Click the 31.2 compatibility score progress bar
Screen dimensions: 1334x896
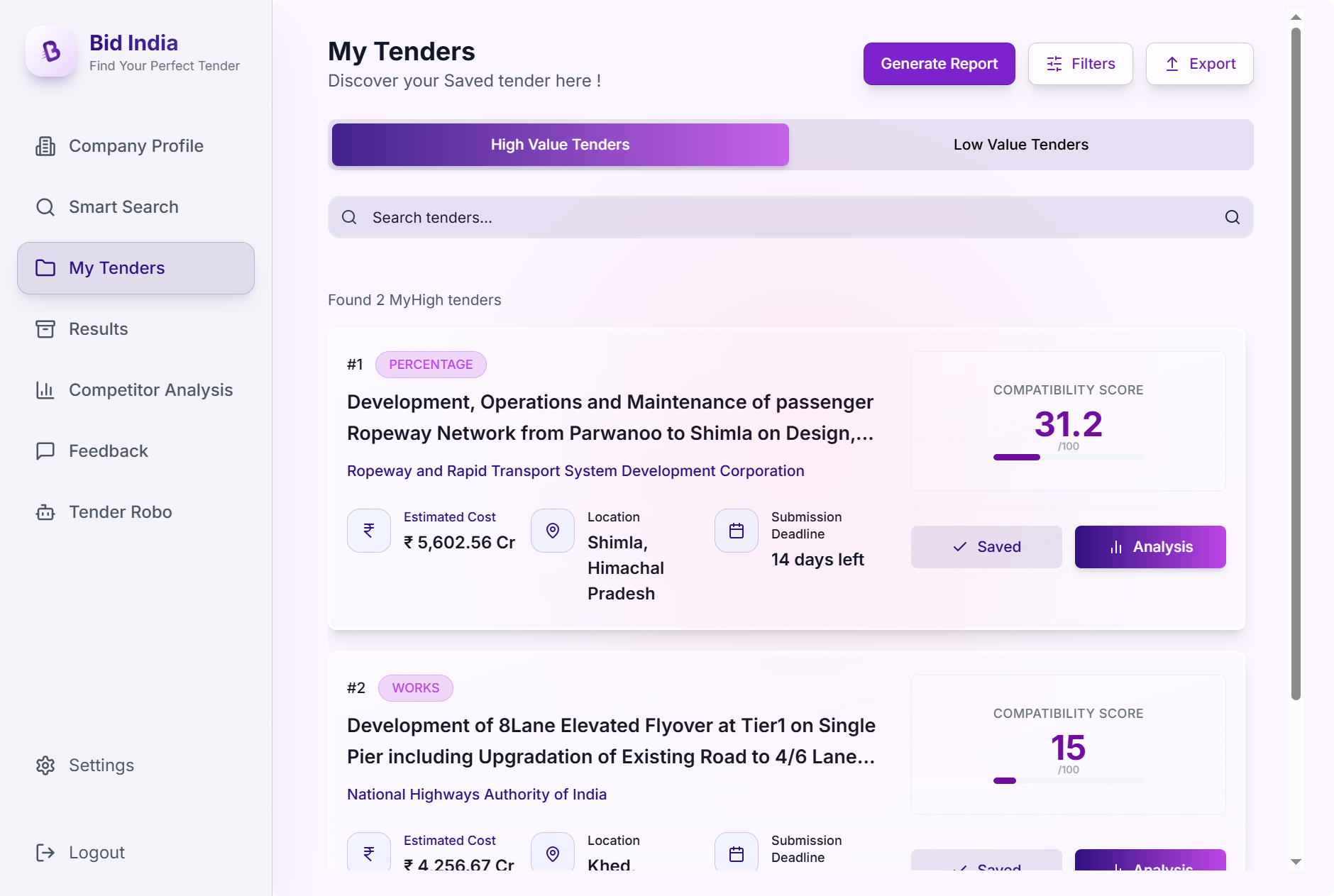pos(1068,458)
